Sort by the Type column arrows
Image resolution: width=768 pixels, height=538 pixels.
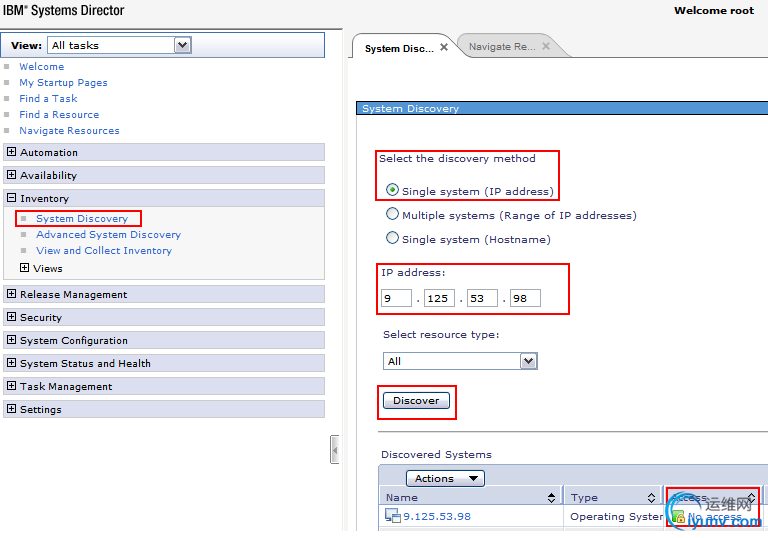click(x=651, y=498)
